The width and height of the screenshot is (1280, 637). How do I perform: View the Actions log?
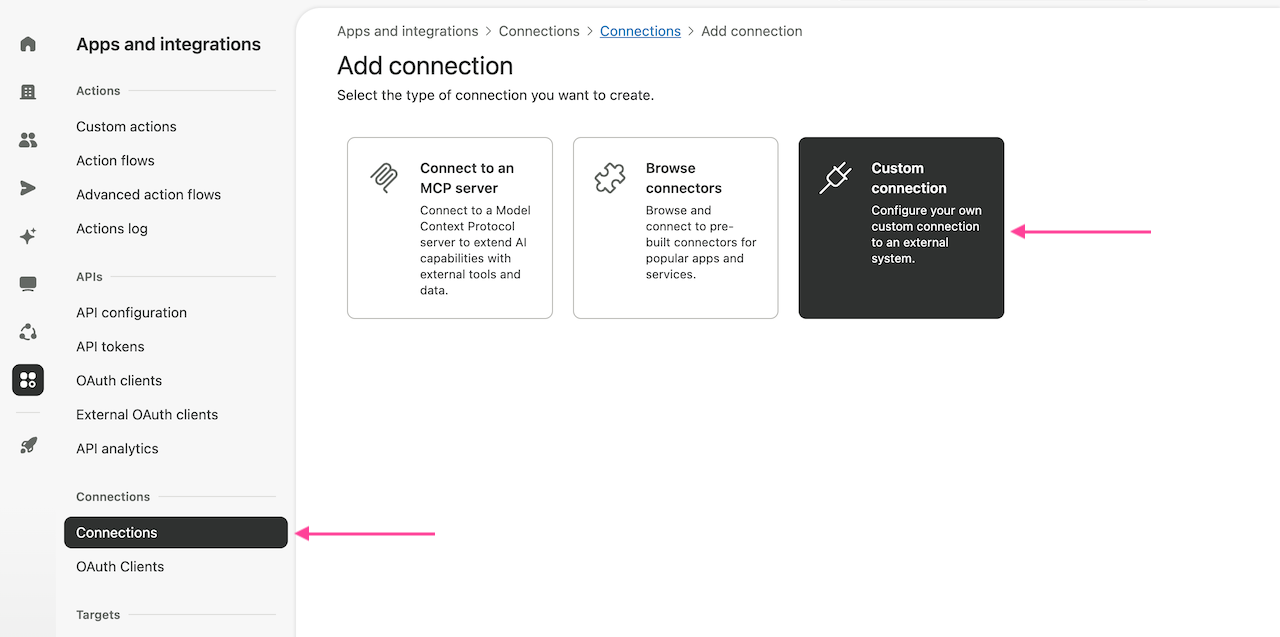112,229
